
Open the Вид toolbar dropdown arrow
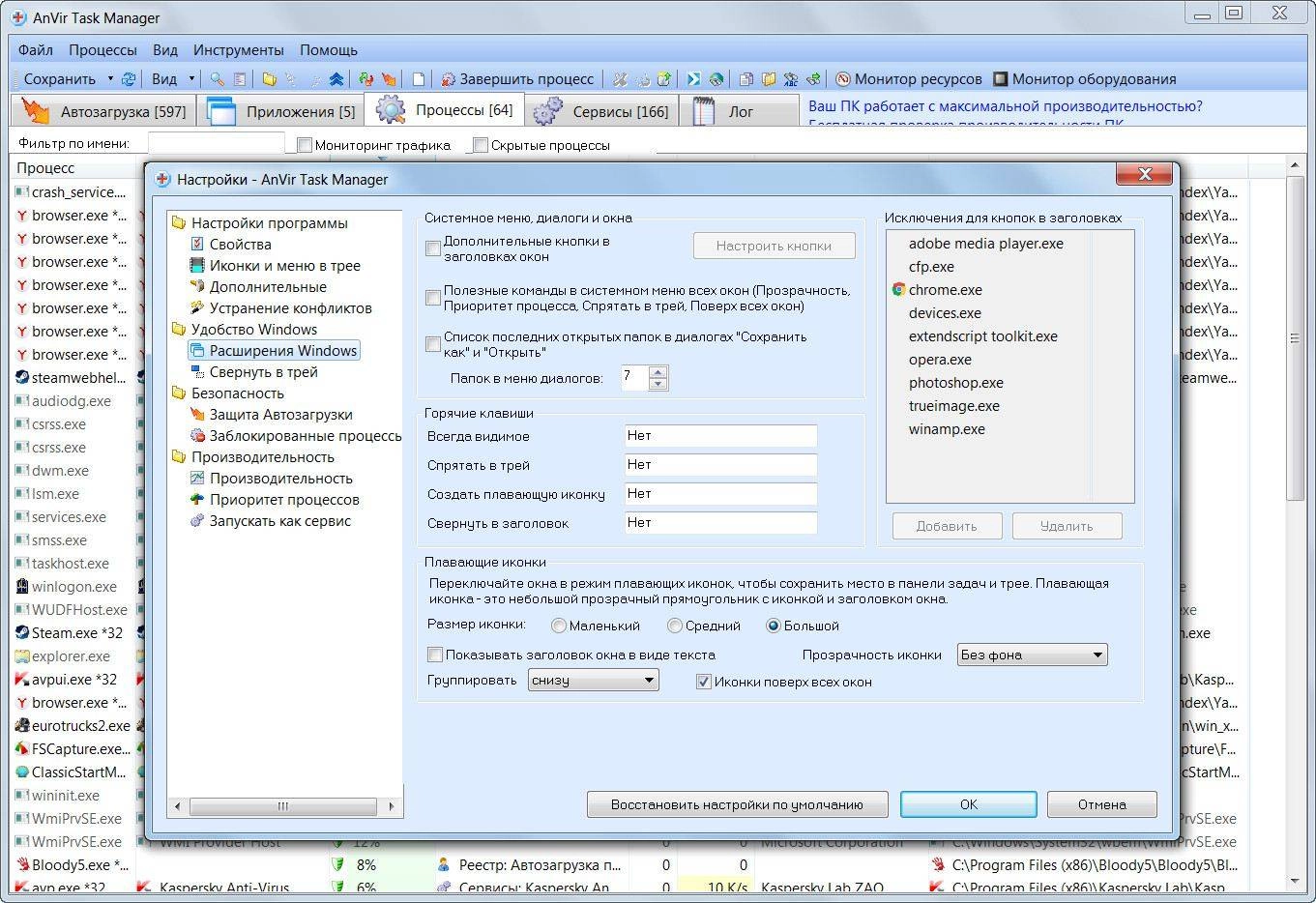pos(191,79)
